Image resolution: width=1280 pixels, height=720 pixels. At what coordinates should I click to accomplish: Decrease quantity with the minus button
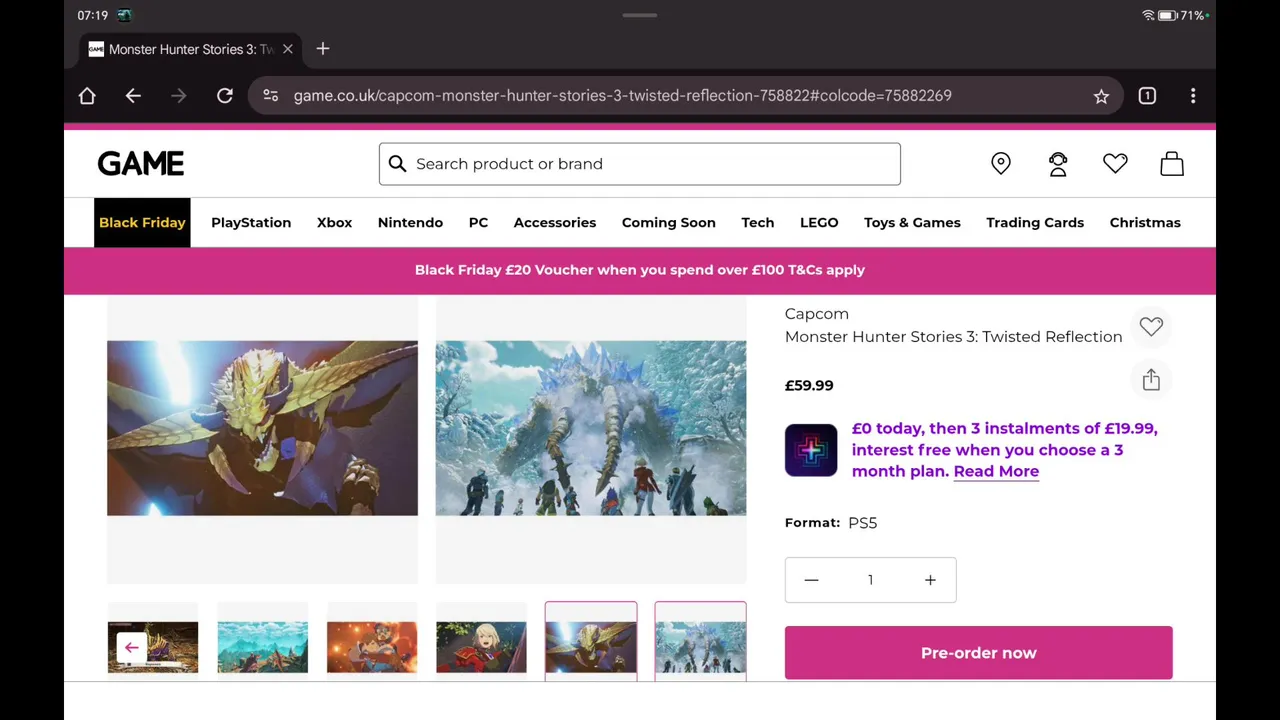[x=811, y=580]
